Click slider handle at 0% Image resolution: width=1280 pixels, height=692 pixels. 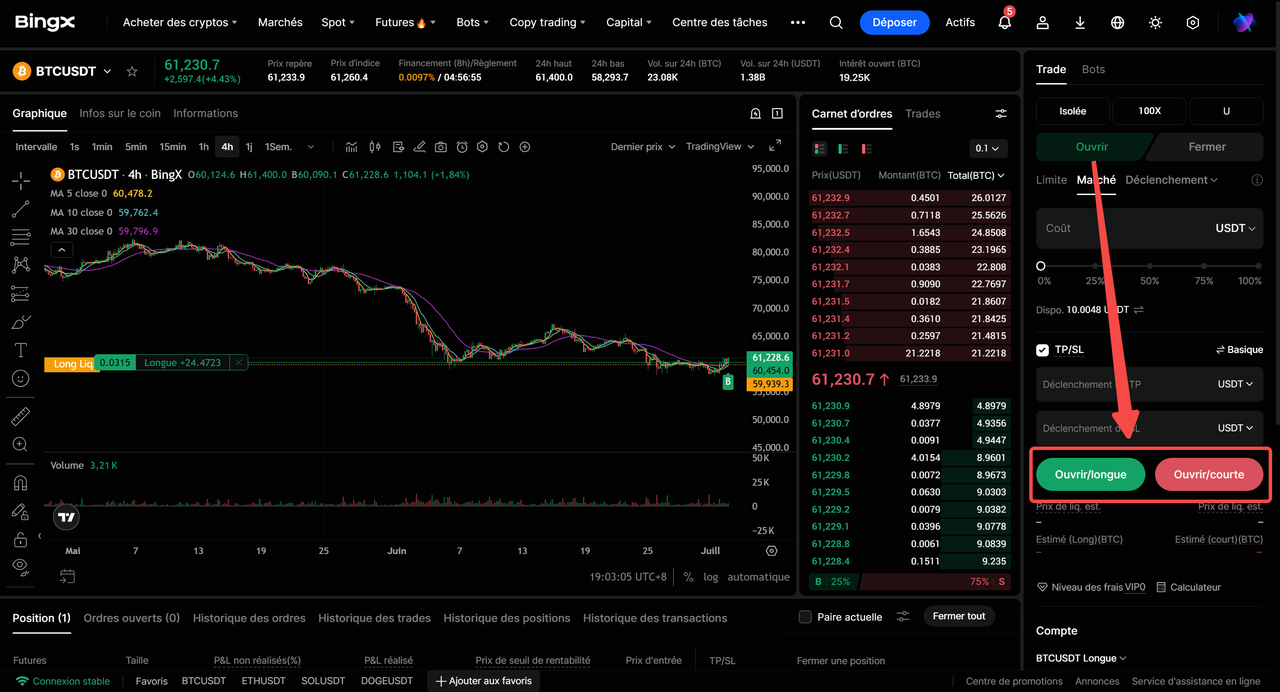tap(1041, 266)
